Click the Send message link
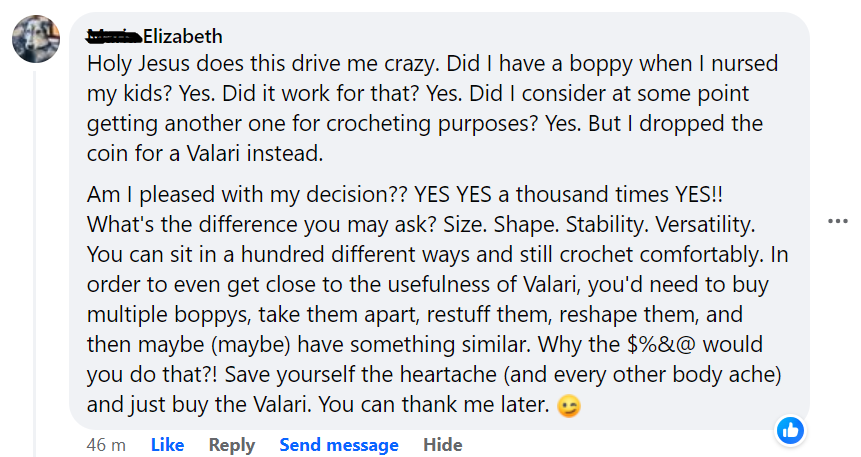 [x=339, y=445]
